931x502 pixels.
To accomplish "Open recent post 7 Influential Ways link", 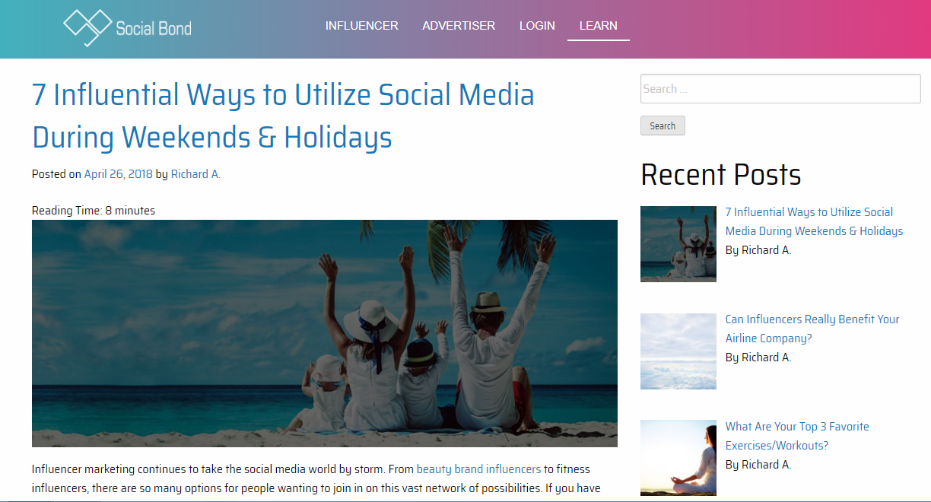I will 813,222.
